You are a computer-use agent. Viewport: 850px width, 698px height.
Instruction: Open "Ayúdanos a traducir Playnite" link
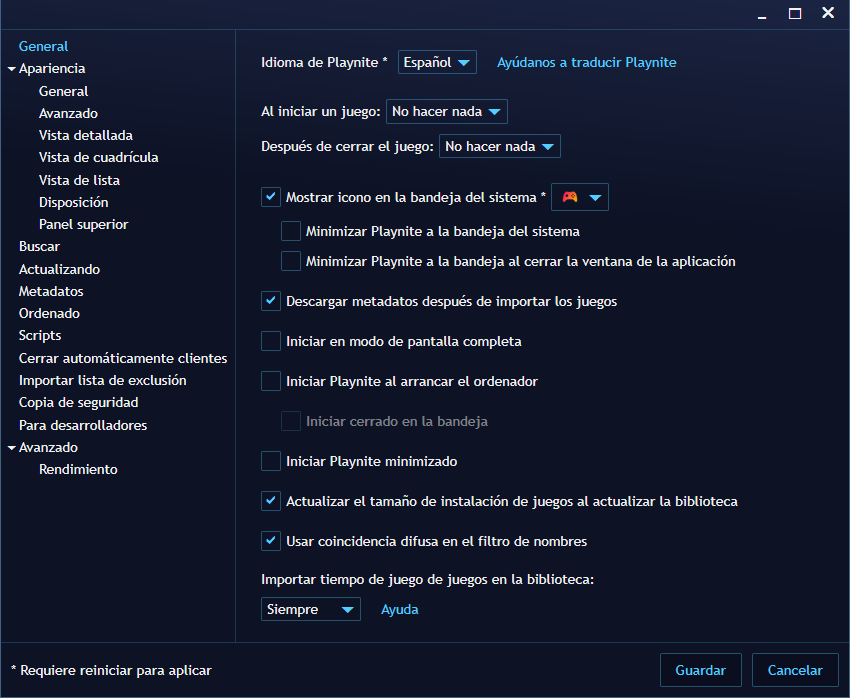point(587,62)
